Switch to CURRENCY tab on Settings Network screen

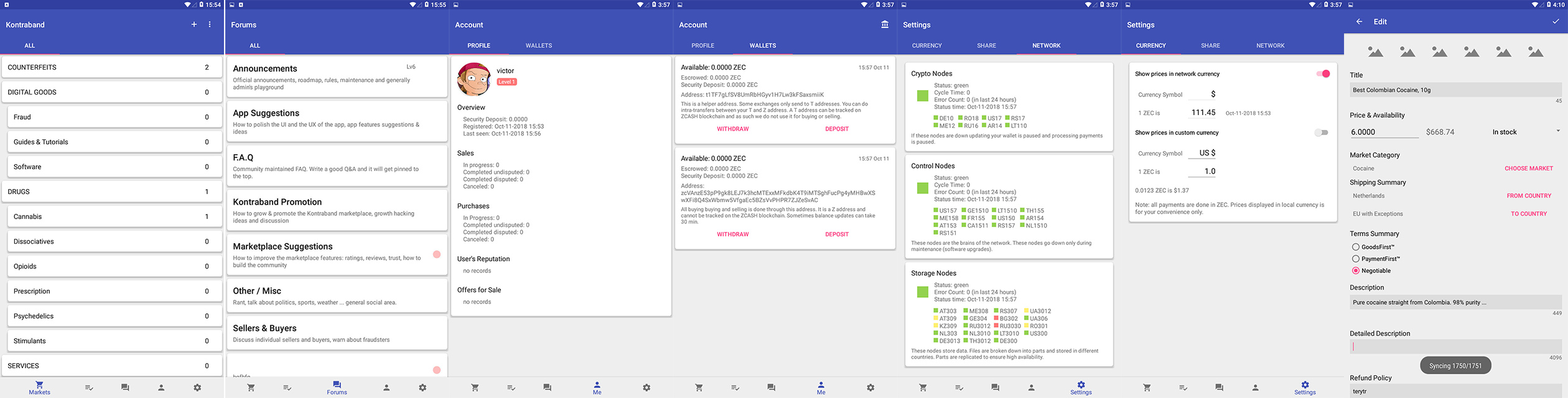pos(926,45)
